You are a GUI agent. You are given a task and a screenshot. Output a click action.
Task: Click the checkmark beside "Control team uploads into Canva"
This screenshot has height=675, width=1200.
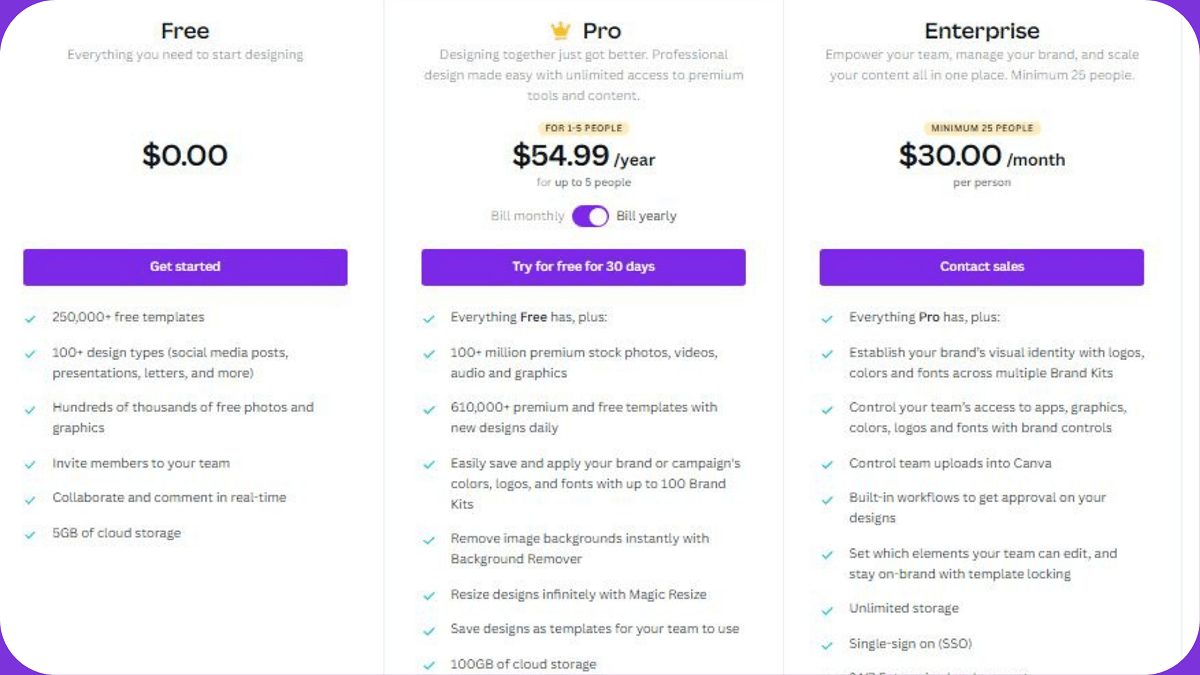[x=827, y=463]
